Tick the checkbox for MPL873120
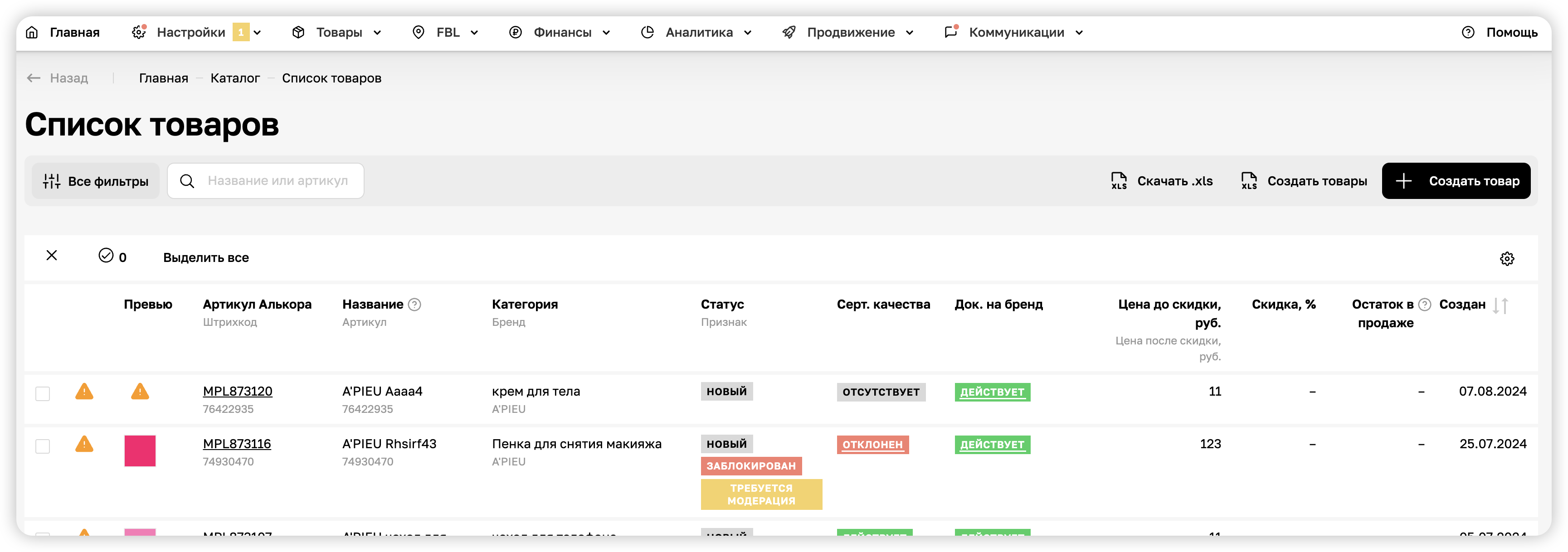This screenshot has height=552, width=1568. 43,394
